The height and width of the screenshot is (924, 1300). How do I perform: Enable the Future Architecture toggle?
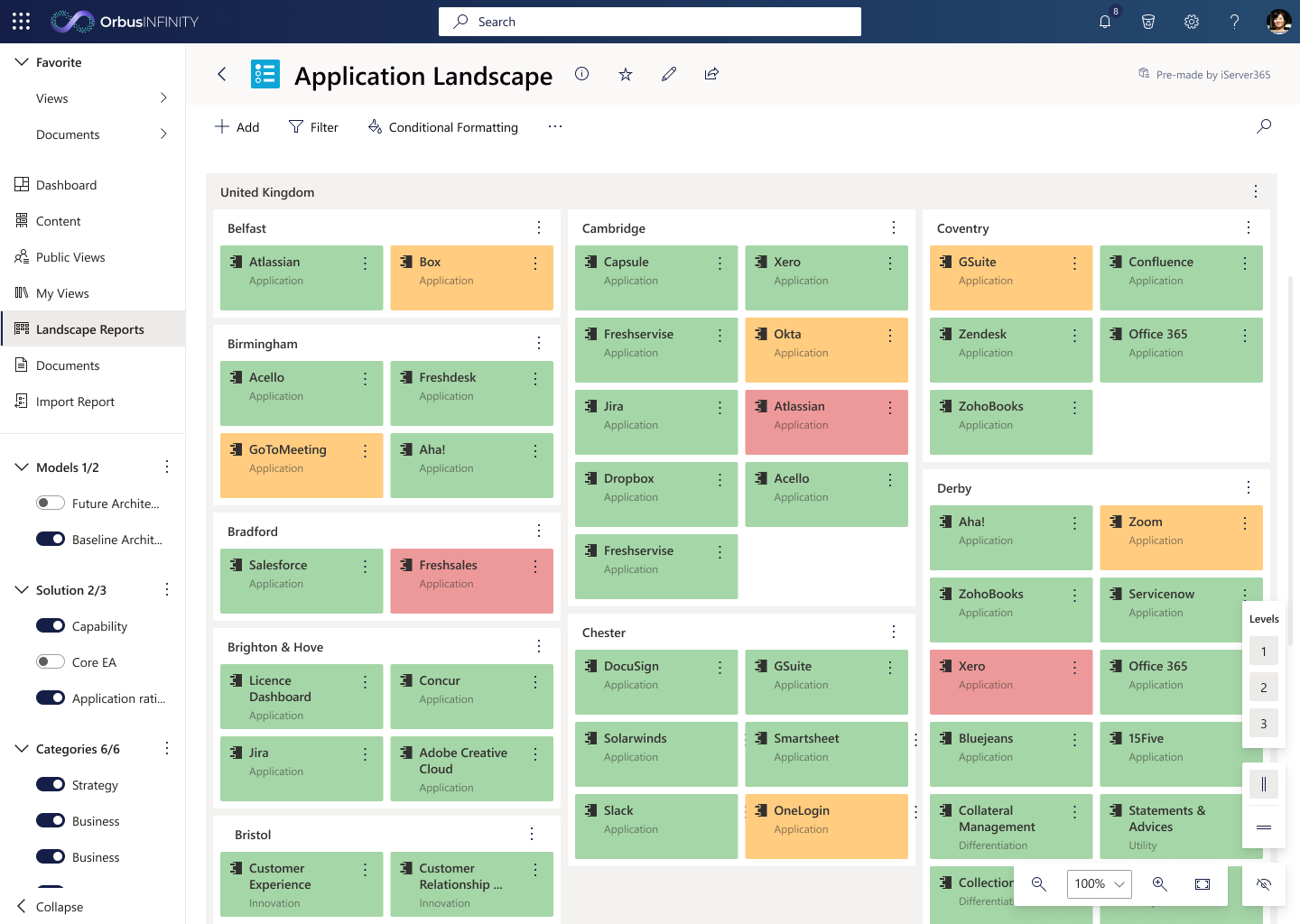51,503
